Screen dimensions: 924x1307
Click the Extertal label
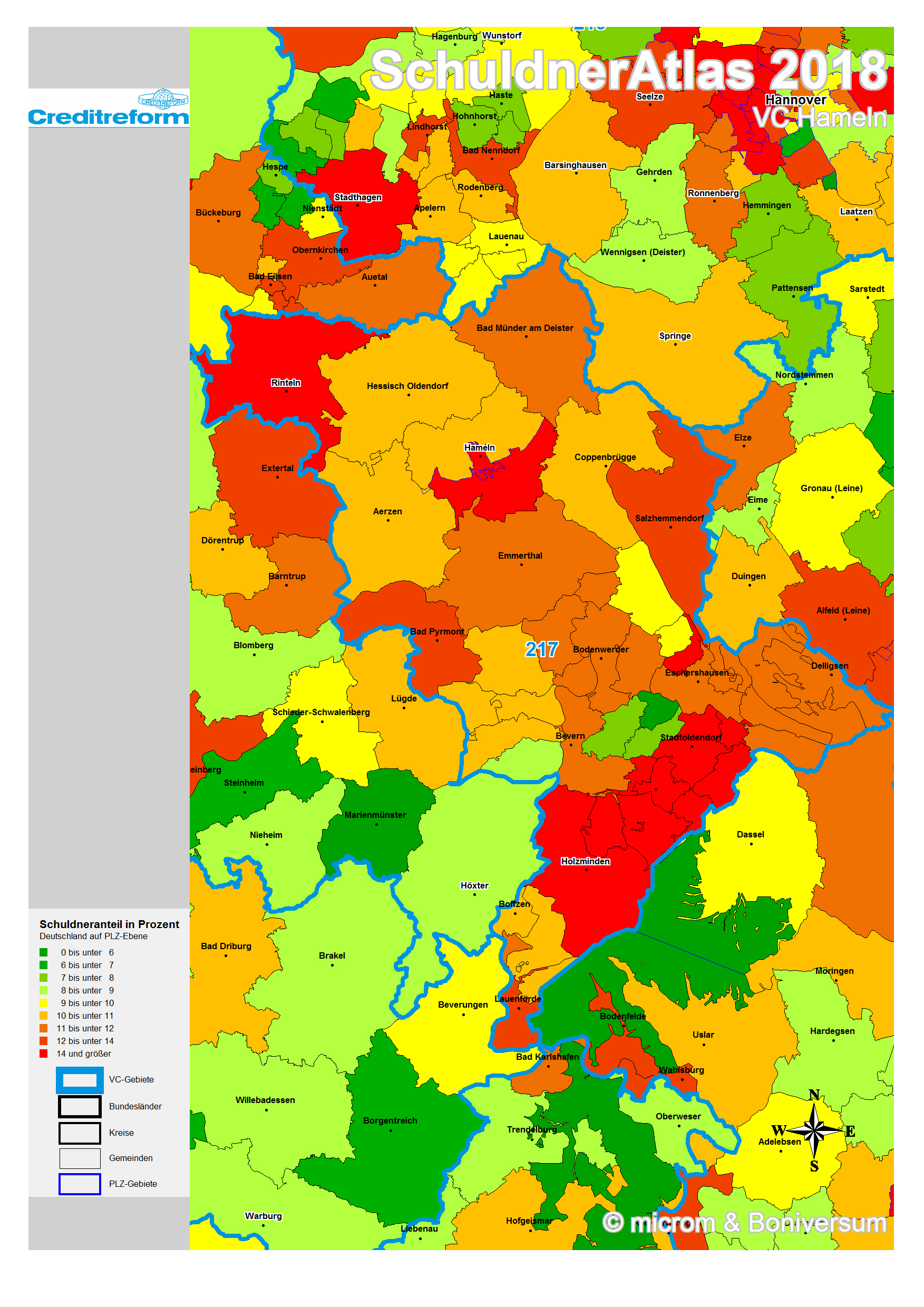[x=277, y=468]
